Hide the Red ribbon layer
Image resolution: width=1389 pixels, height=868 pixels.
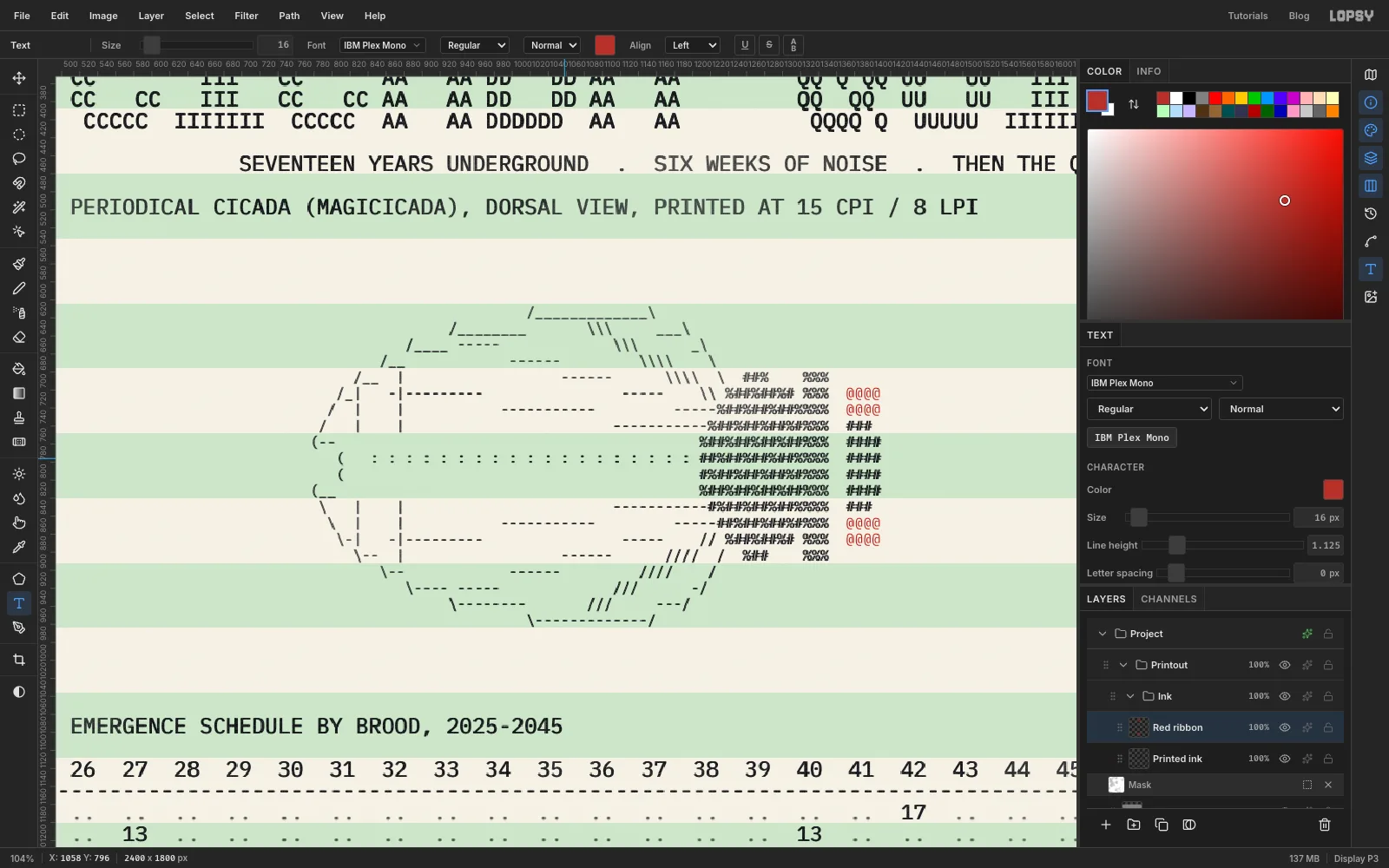[1285, 727]
